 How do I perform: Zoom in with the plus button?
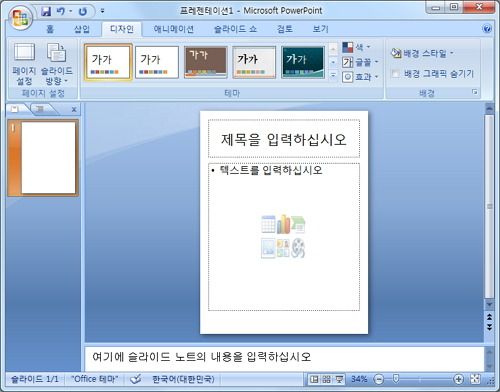(459, 379)
